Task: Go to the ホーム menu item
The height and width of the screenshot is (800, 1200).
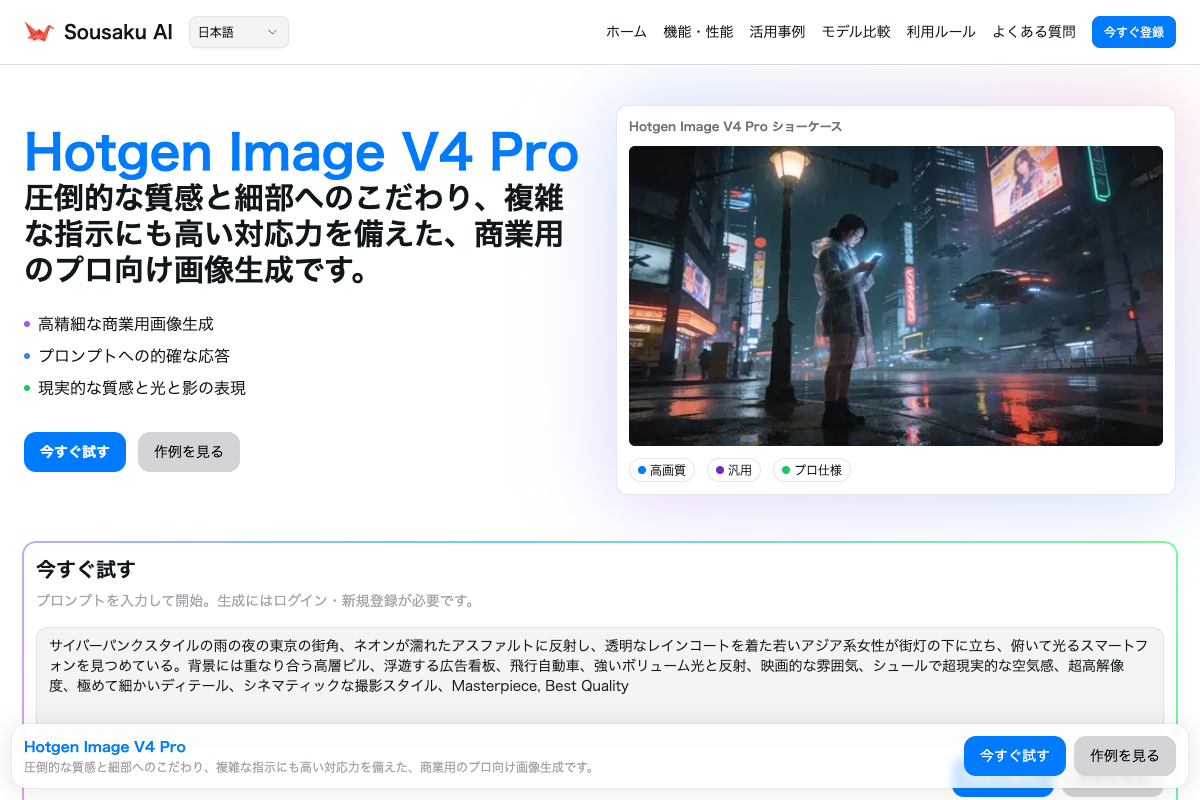Action: click(626, 32)
